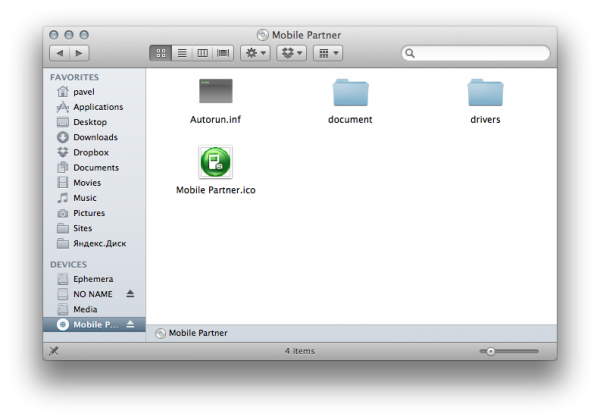Click the Autorun.inf file name

pos(215,120)
